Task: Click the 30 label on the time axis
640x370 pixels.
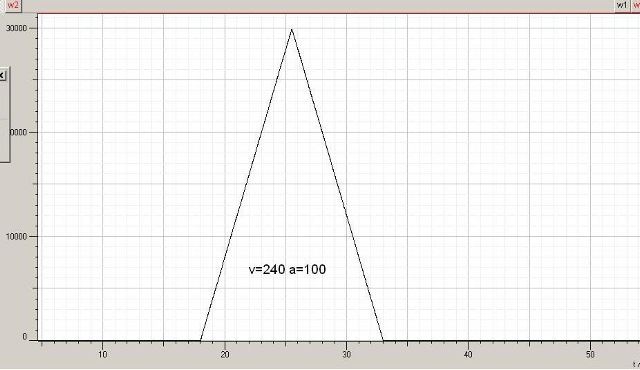Action: click(x=347, y=354)
